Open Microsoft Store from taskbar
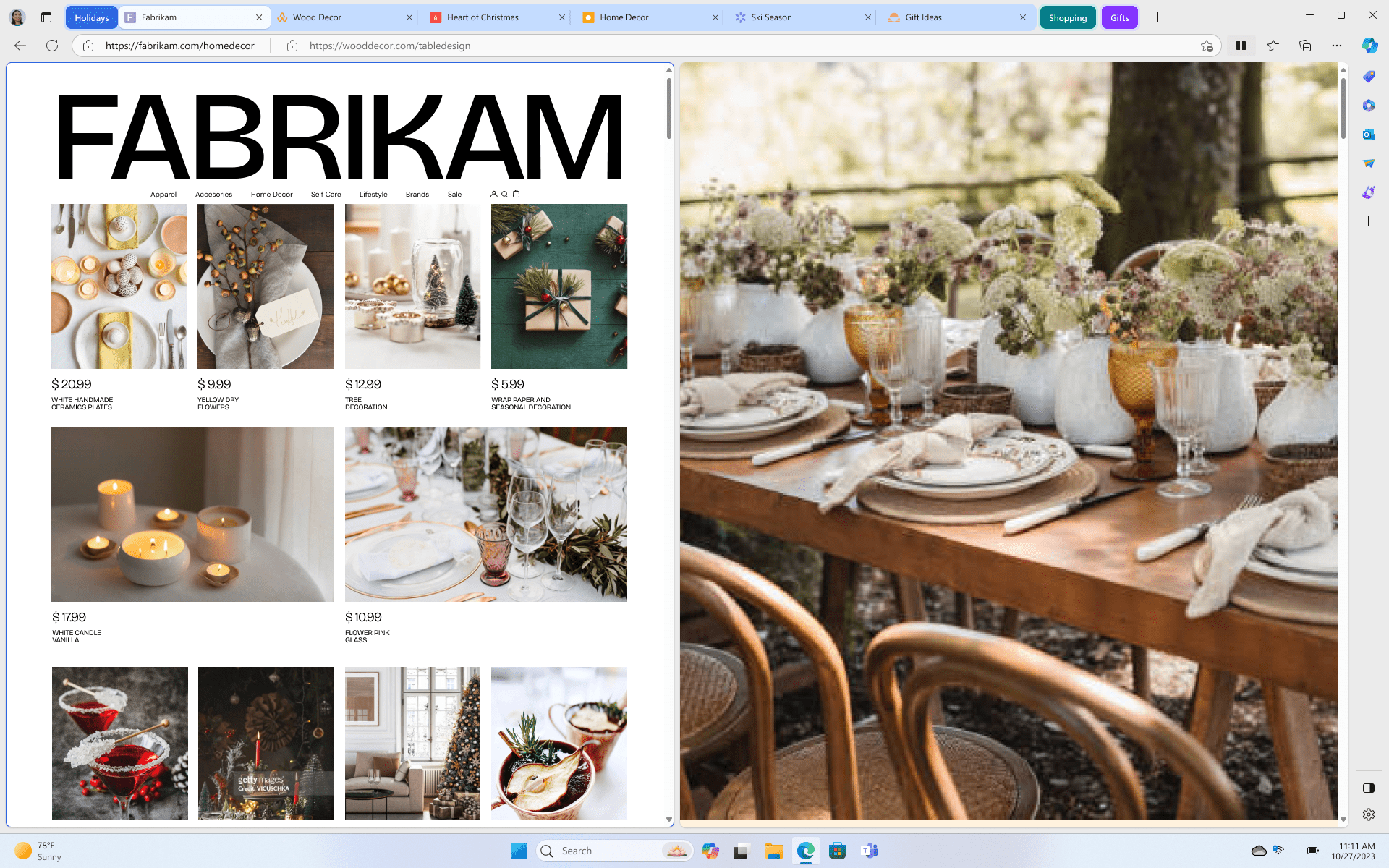The image size is (1389, 868). (x=838, y=851)
